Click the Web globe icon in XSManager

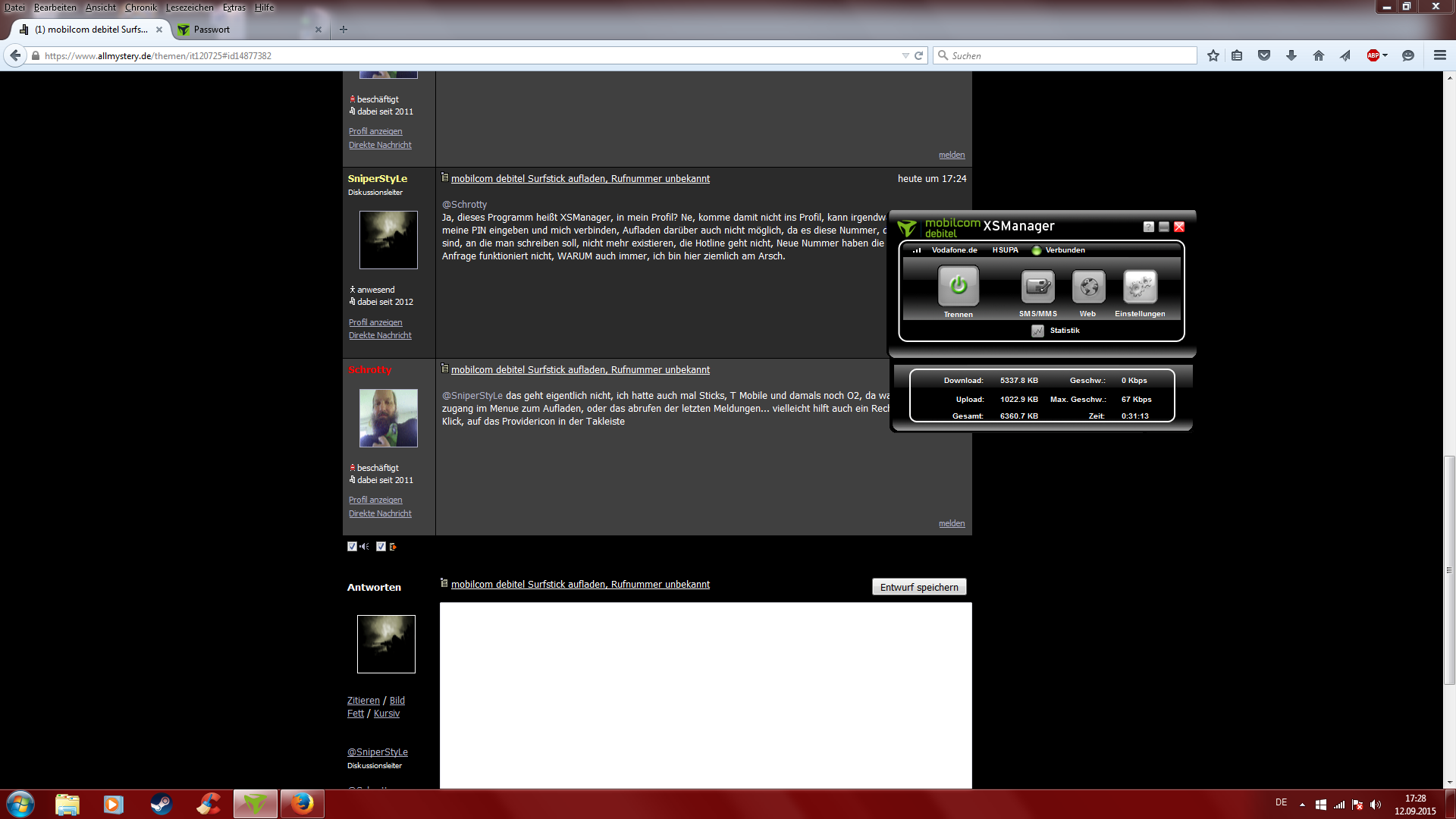1089,287
